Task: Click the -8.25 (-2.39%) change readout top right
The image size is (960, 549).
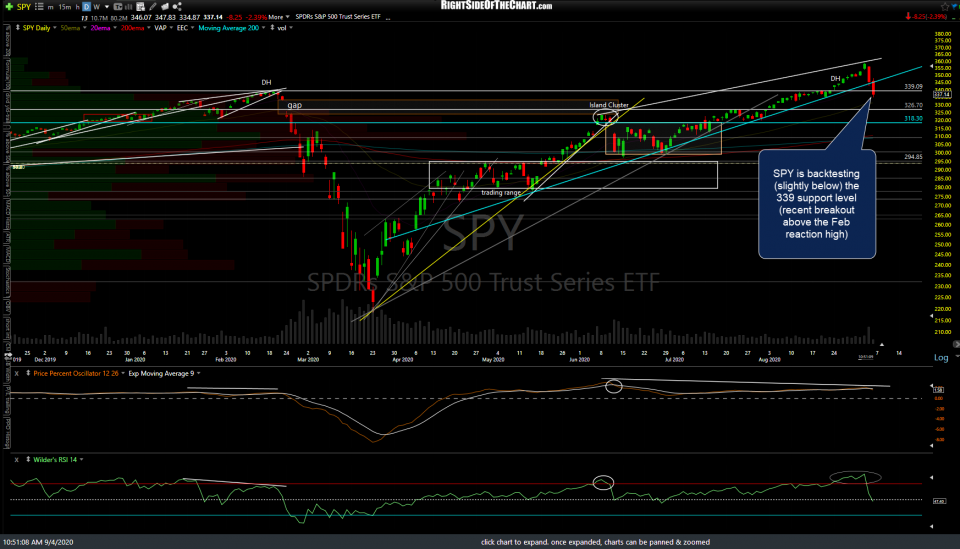Action: pyautogui.click(x=926, y=17)
